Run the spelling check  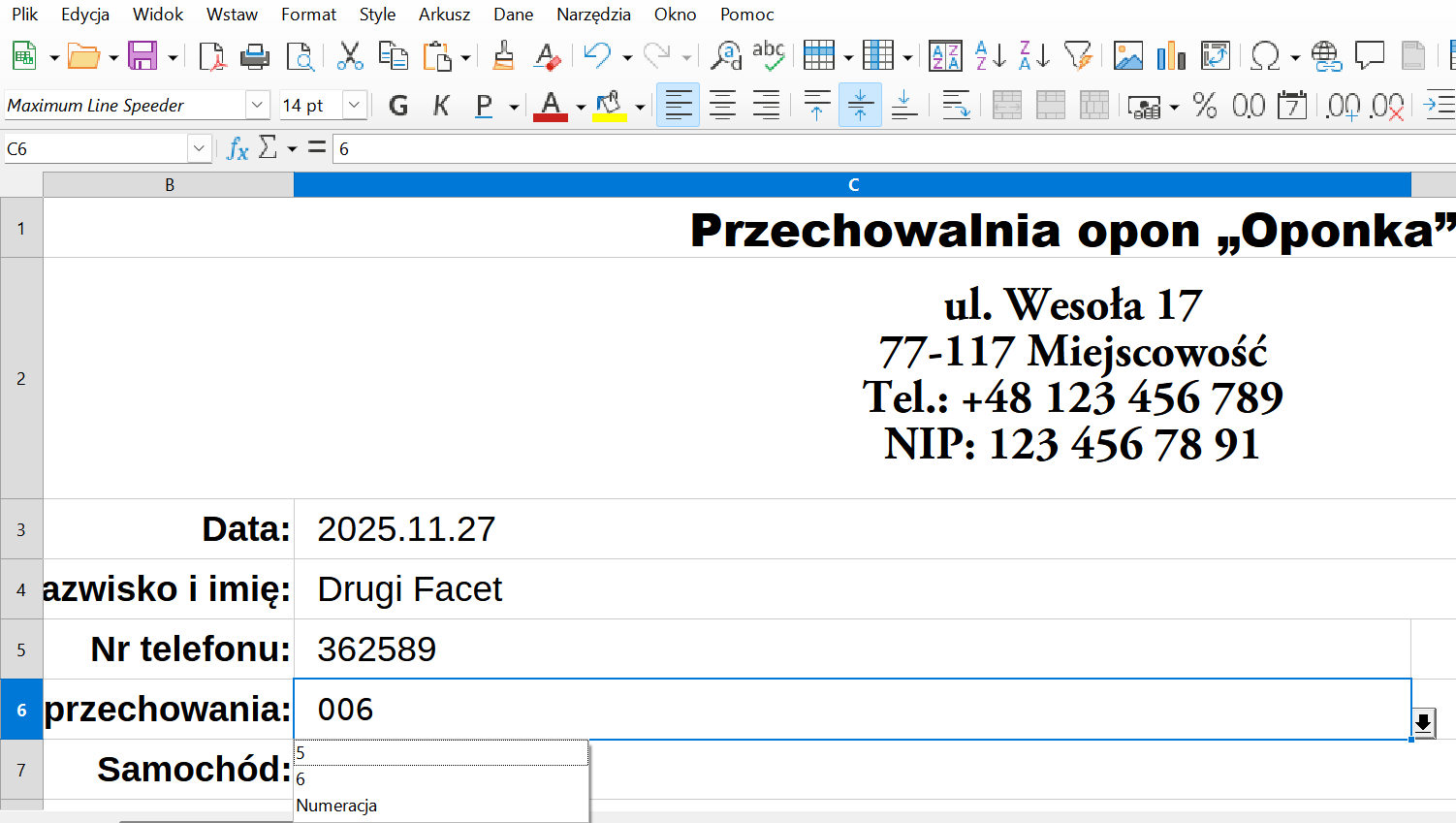point(769,56)
